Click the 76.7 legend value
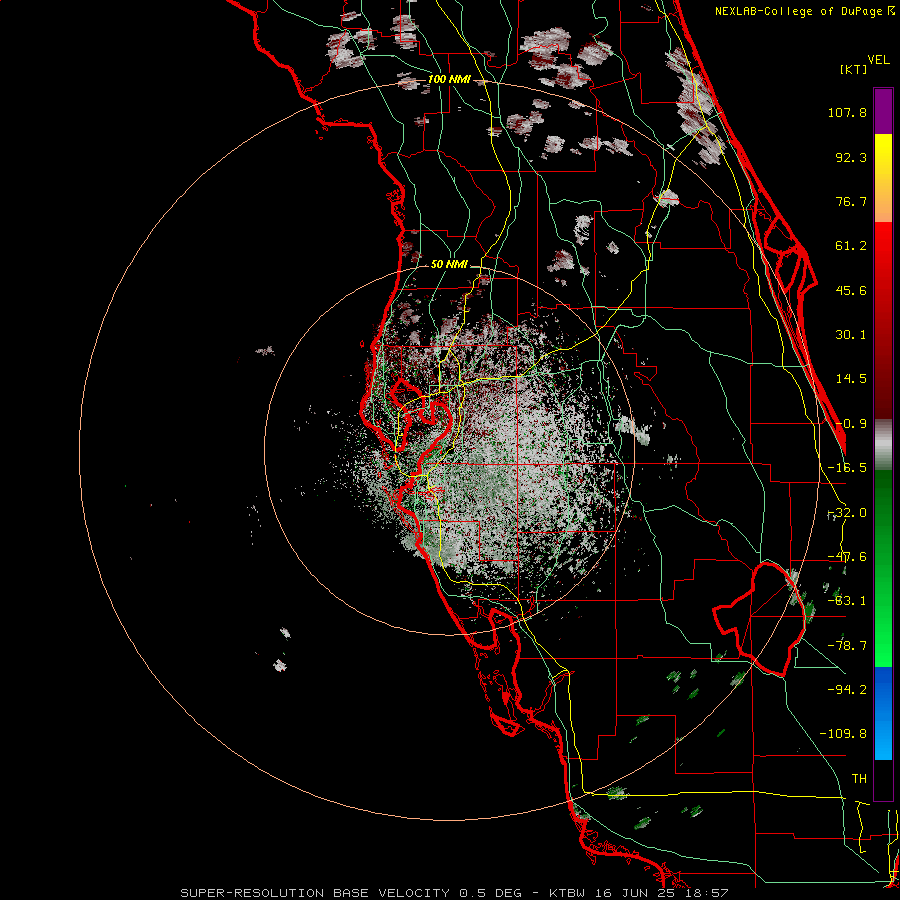This screenshot has height=900, width=900. click(x=851, y=201)
